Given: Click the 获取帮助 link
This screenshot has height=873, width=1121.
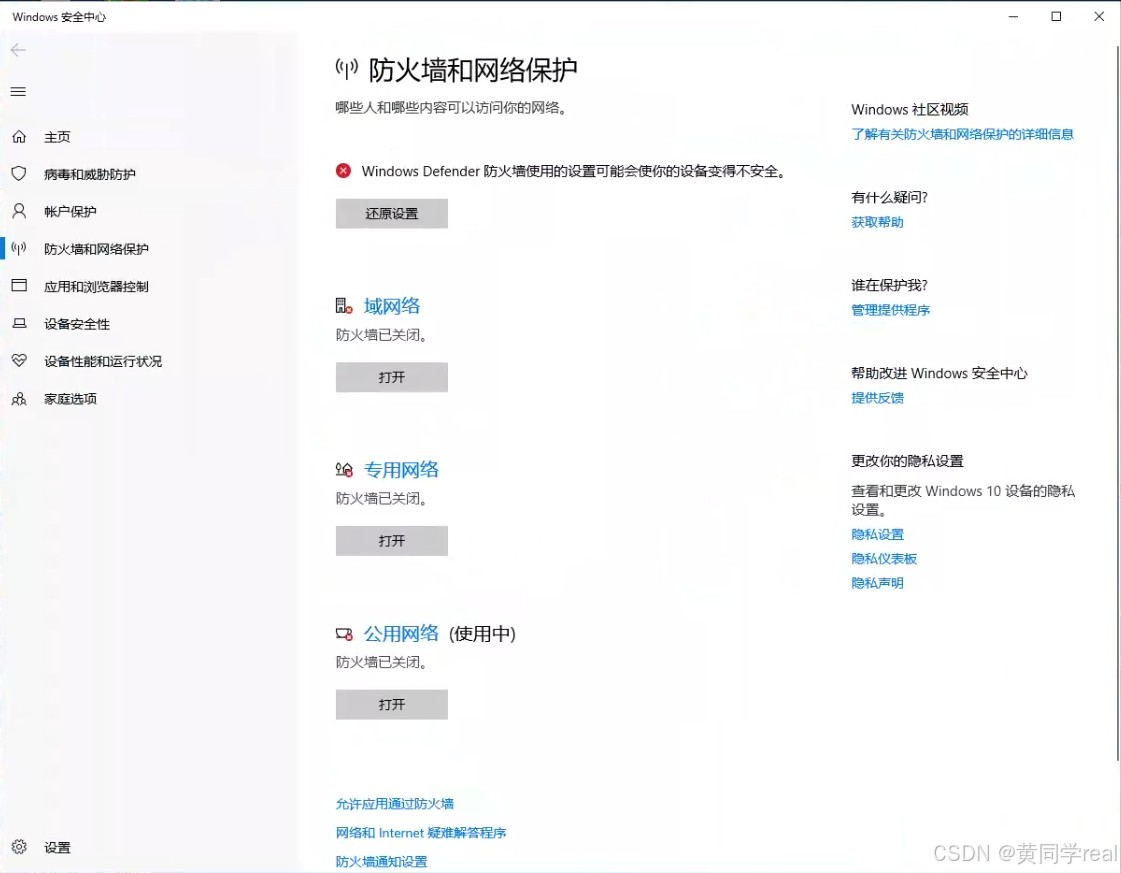Looking at the screenshot, I should pos(877,222).
